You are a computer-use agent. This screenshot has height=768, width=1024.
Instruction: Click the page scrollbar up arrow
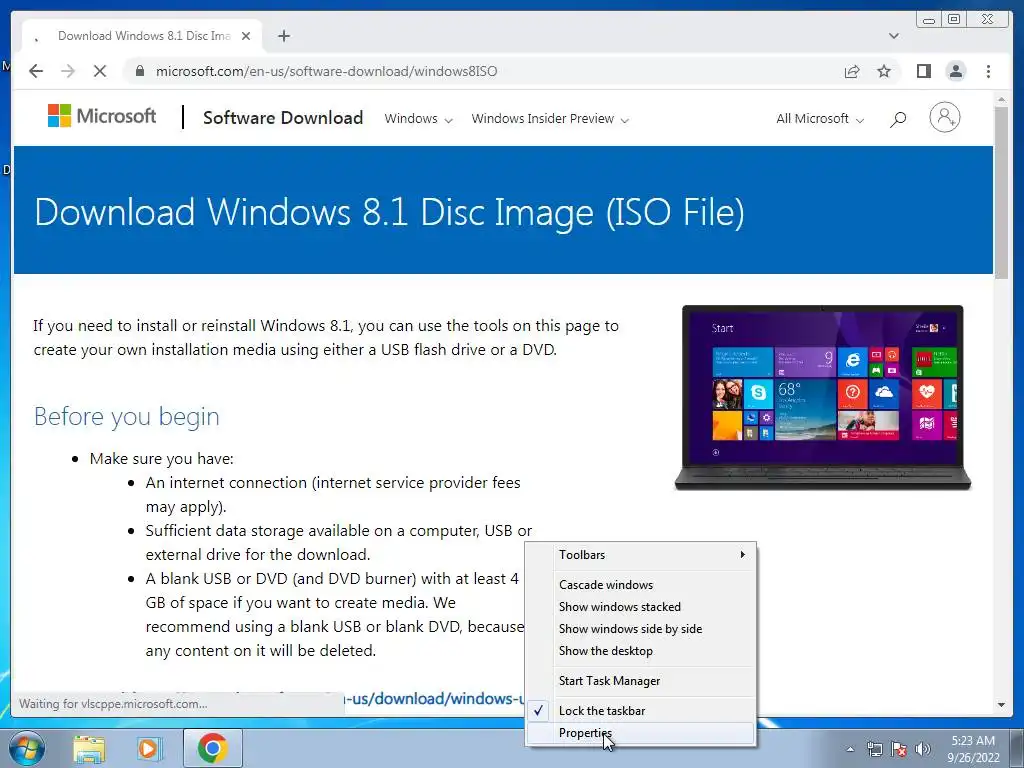point(1001,99)
